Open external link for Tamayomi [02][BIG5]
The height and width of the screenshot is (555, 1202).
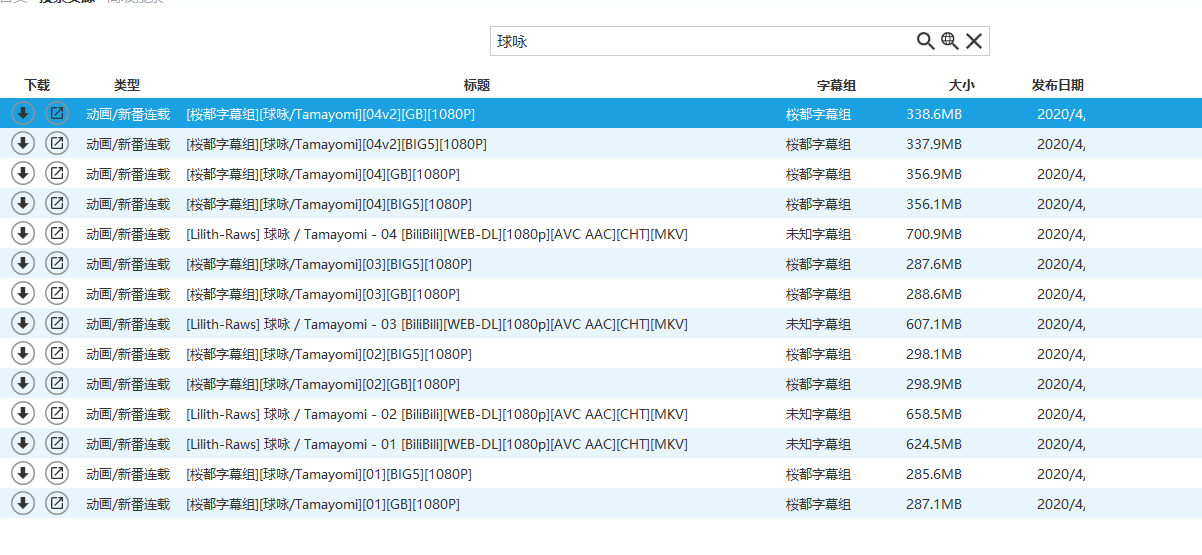(x=57, y=354)
